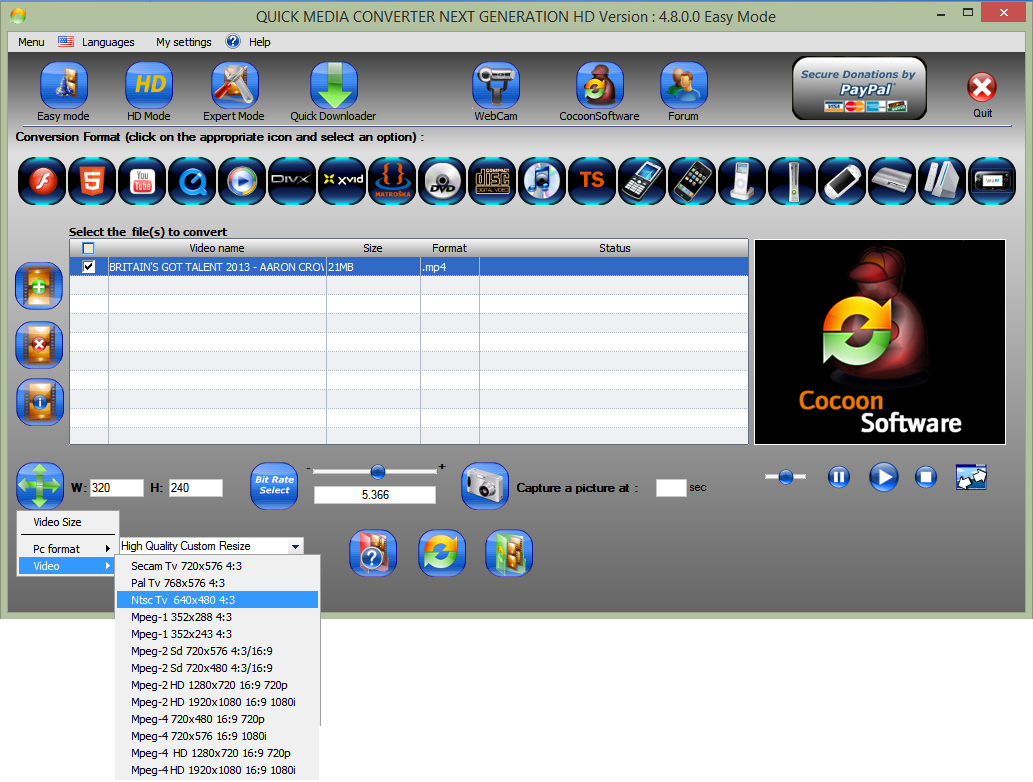
Task: Select iPhone conversion format
Action: [x=693, y=181]
